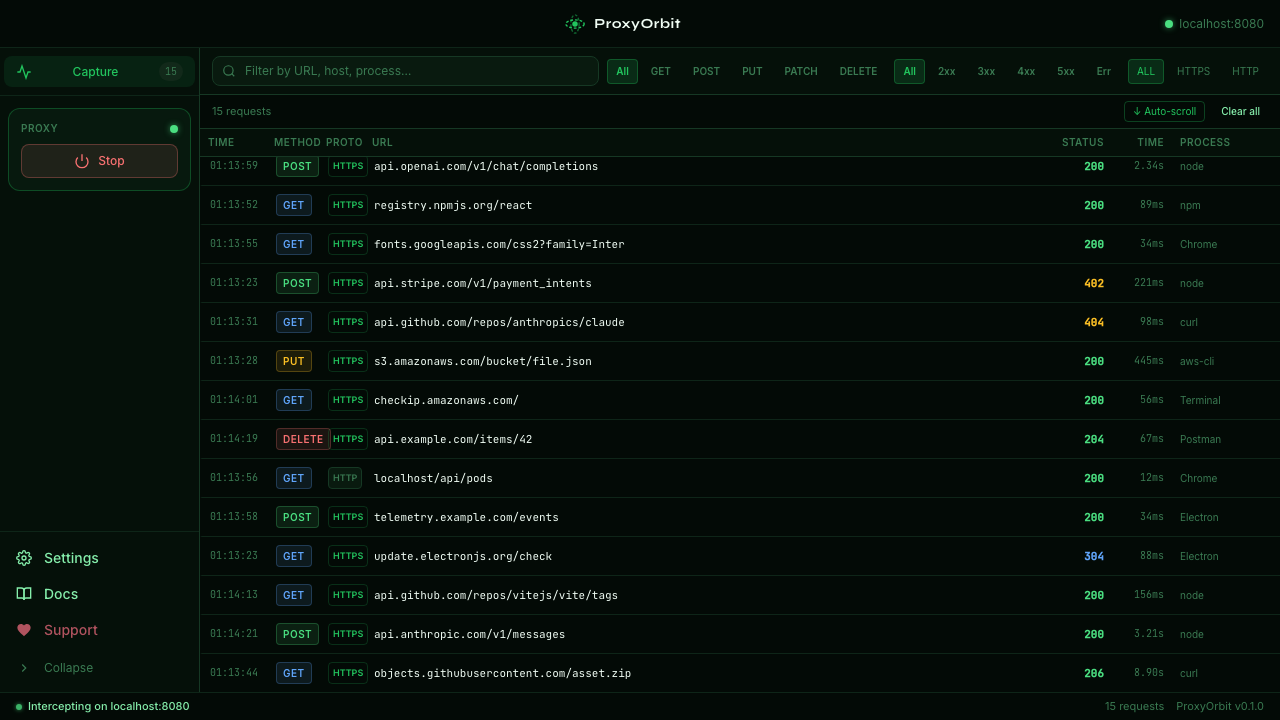
Task: Select the api.github.com/repos/vitejs/vite/tags request
Action: click(740, 595)
